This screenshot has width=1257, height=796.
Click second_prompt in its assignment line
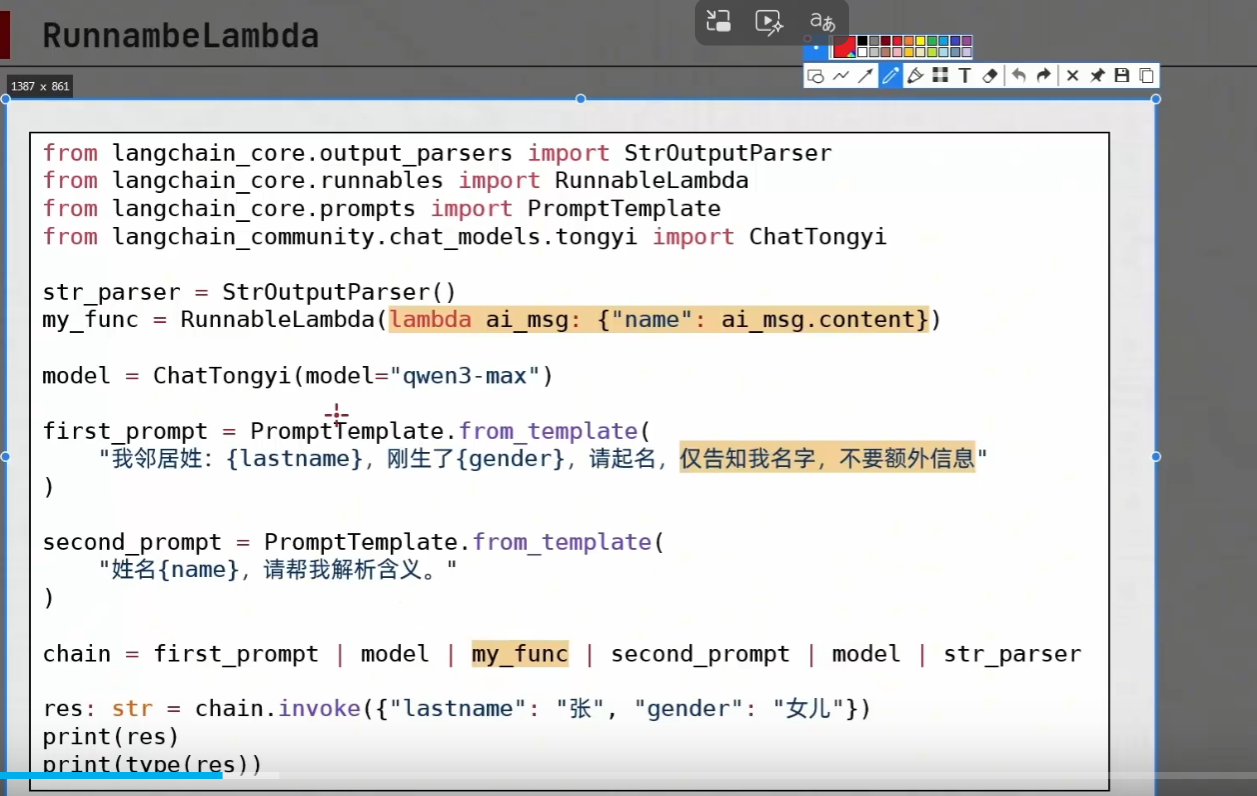click(x=132, y=543)
